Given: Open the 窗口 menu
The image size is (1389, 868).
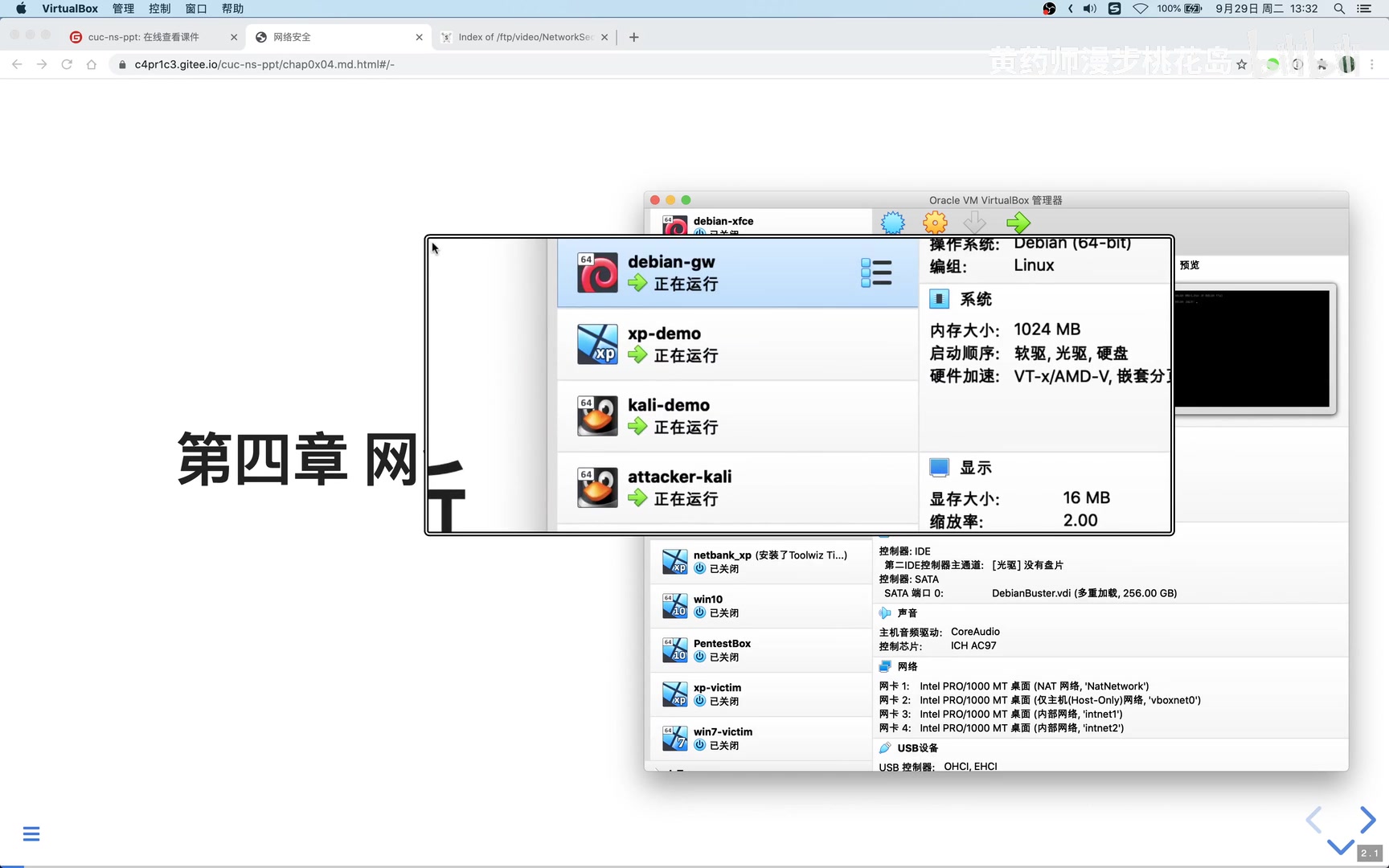Looking at the screenshot, I should pyautogui.click(x=196, y=9).
